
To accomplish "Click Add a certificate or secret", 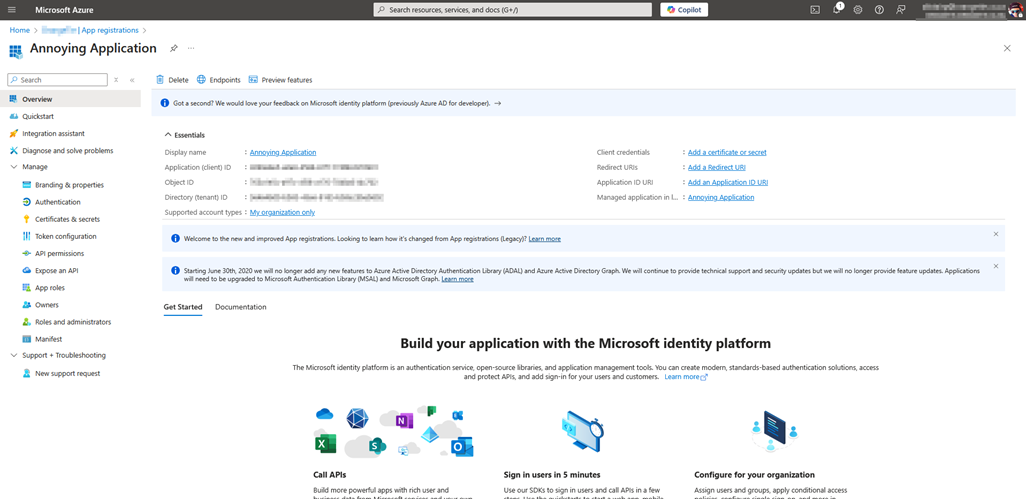I will (x=727, y=152).
